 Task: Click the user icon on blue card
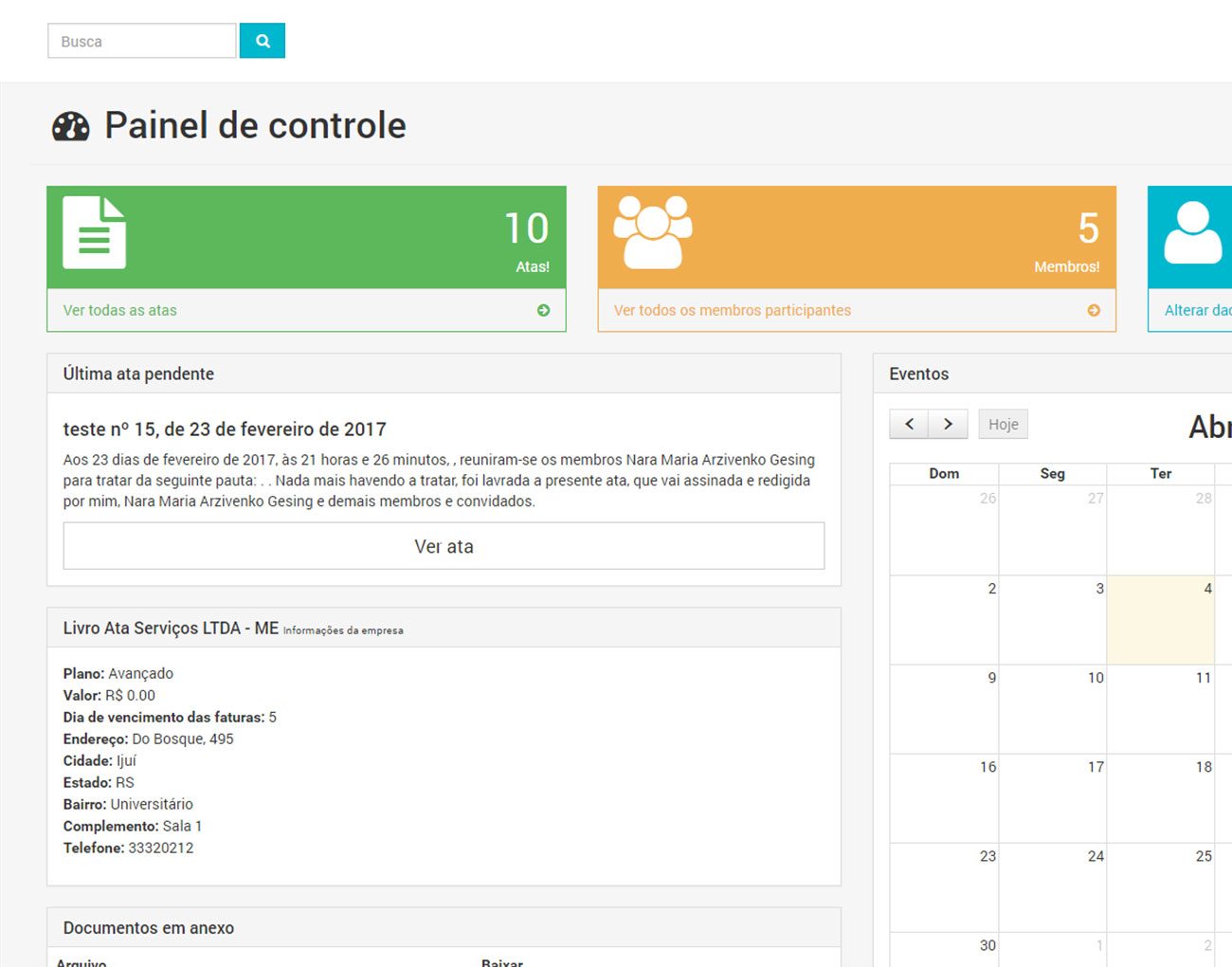1192,232
